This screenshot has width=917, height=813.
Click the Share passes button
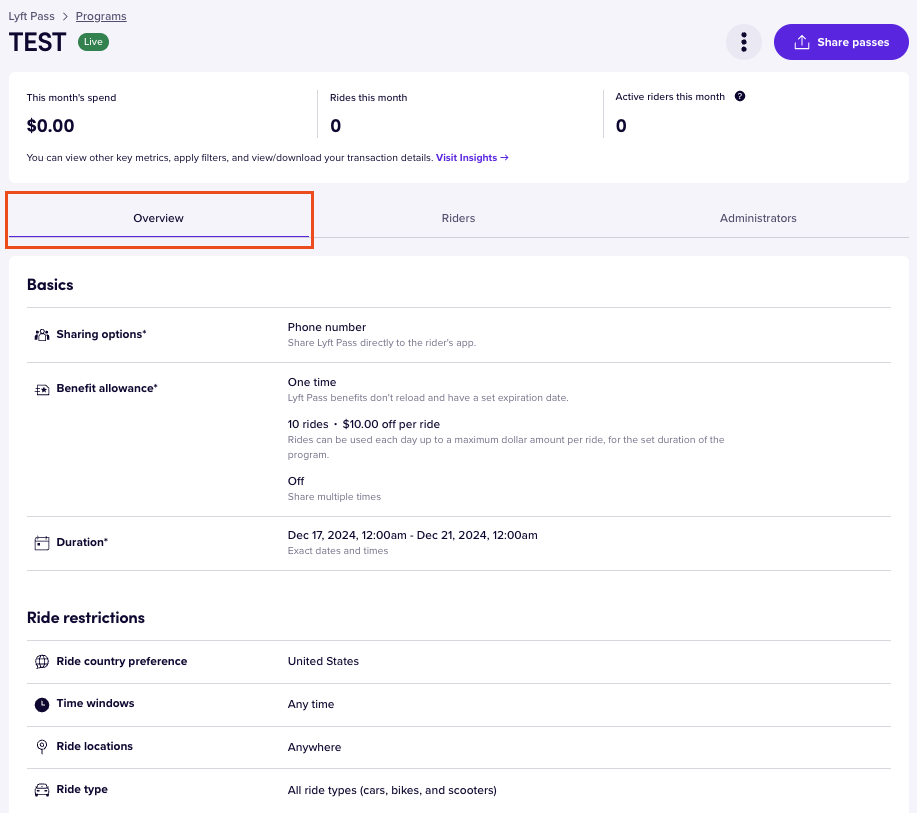841,42
